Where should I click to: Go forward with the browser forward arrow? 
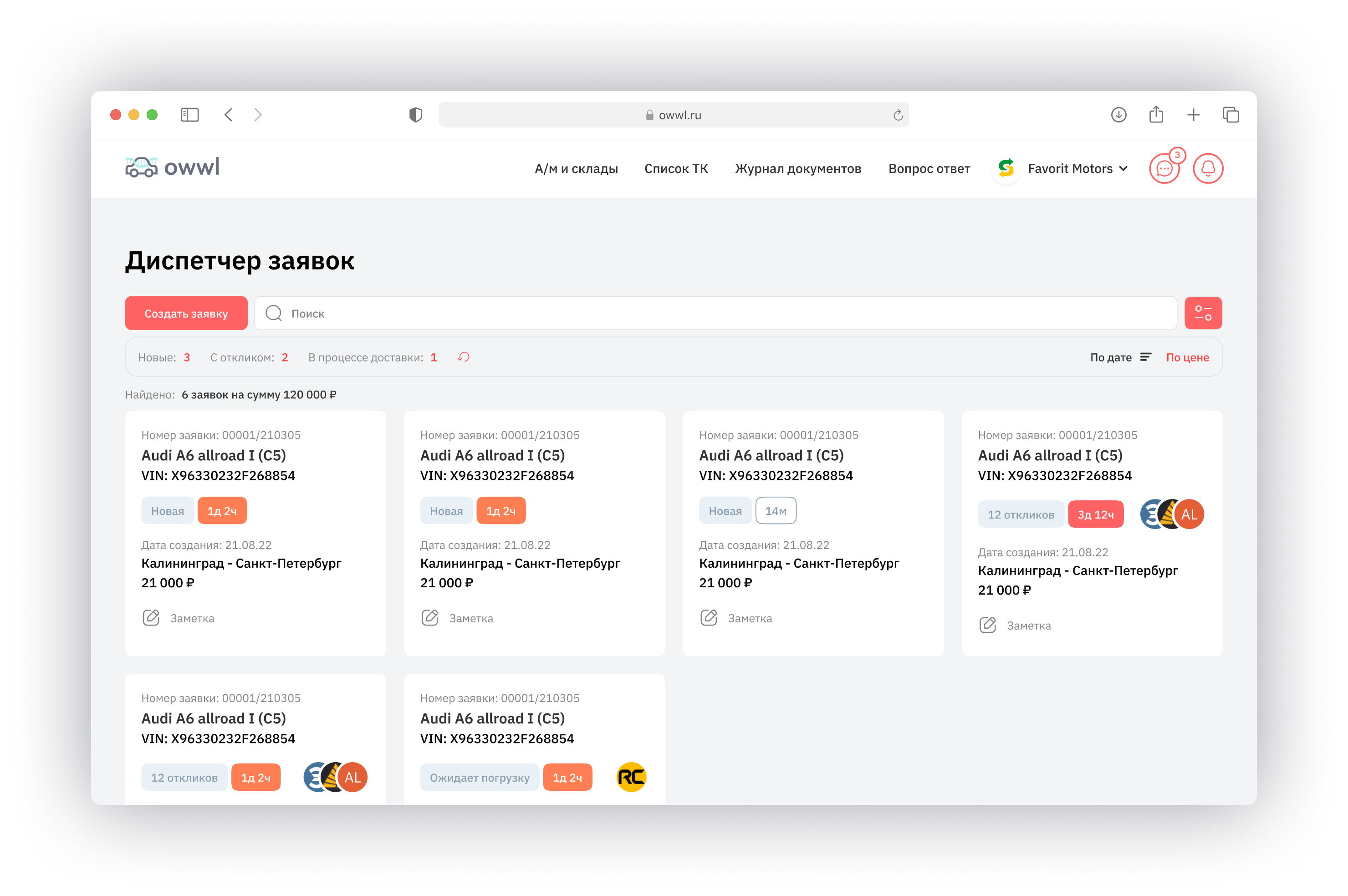(x=258, y=115)
